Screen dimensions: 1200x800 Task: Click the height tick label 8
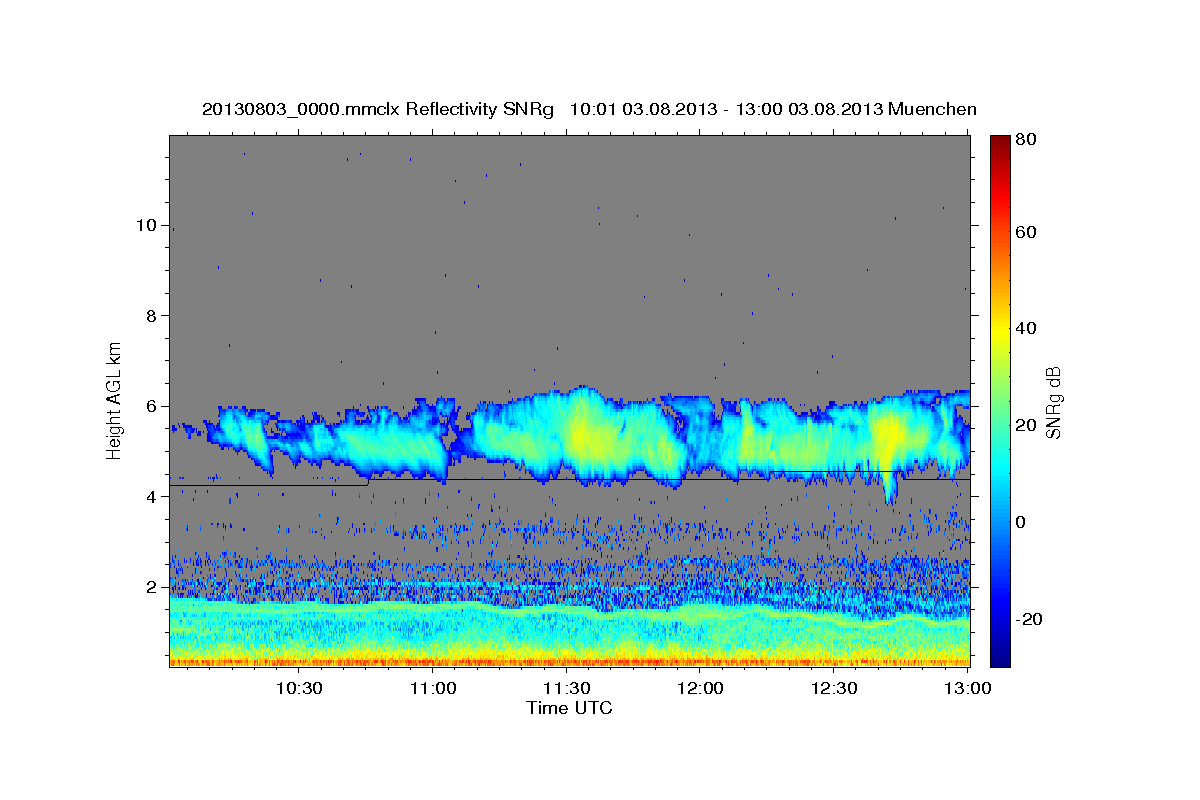pyautogui.click(x=151, y=315)
